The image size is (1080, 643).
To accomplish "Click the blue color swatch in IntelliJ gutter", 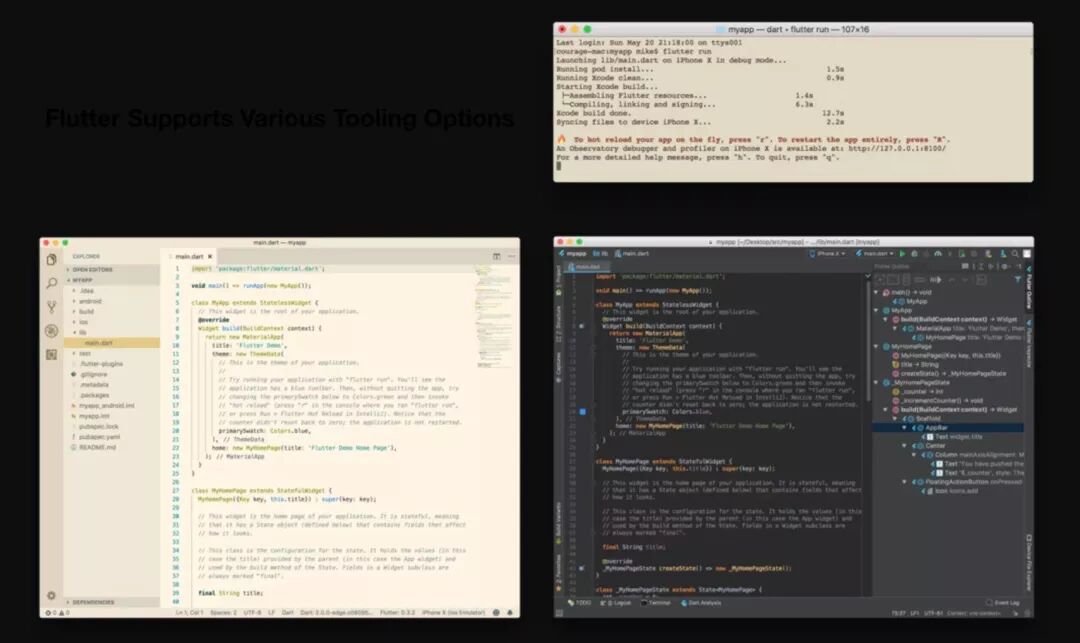I will tap(583, 411).
